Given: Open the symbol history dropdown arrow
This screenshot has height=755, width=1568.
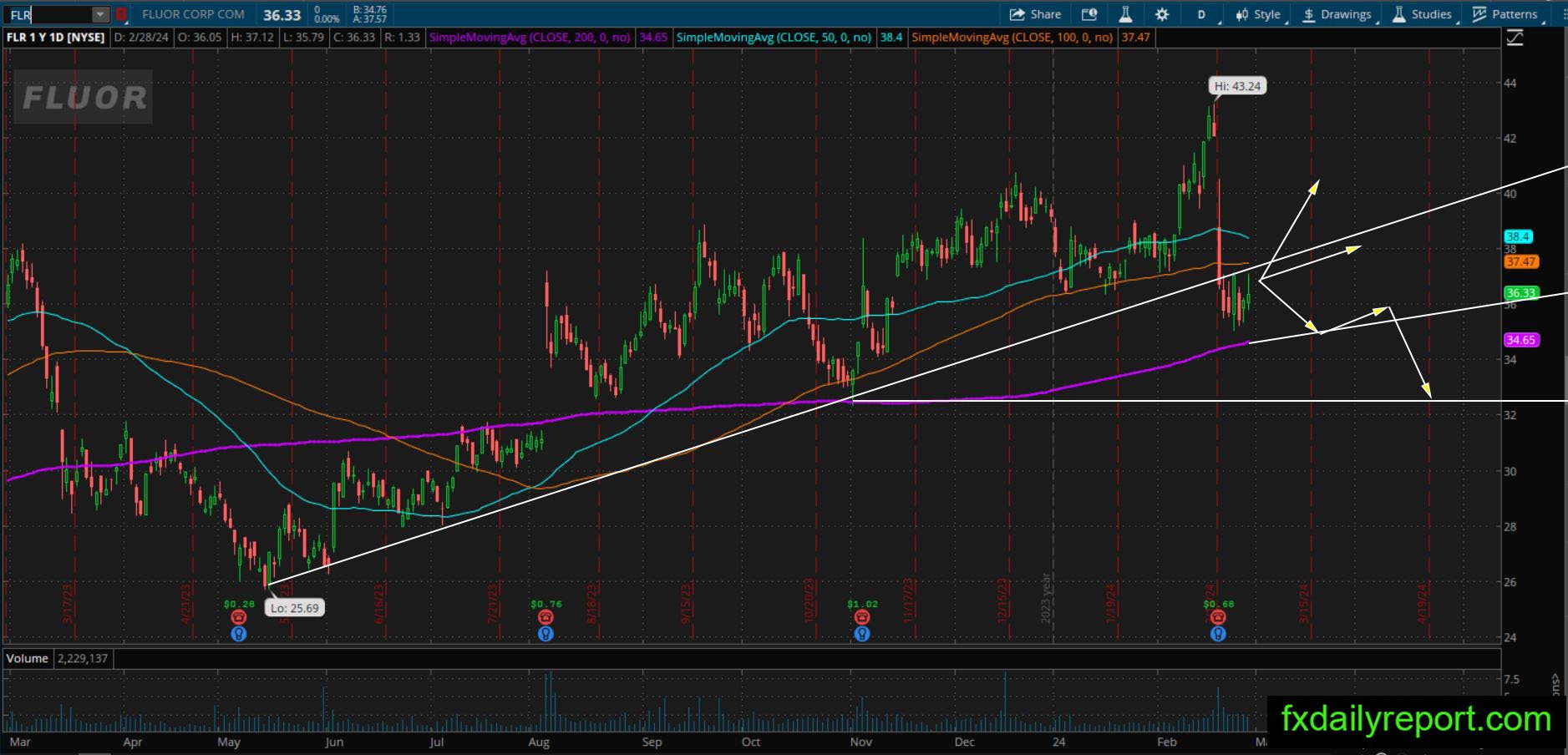Looking at the screenshot, I should (x=100, y=14).
